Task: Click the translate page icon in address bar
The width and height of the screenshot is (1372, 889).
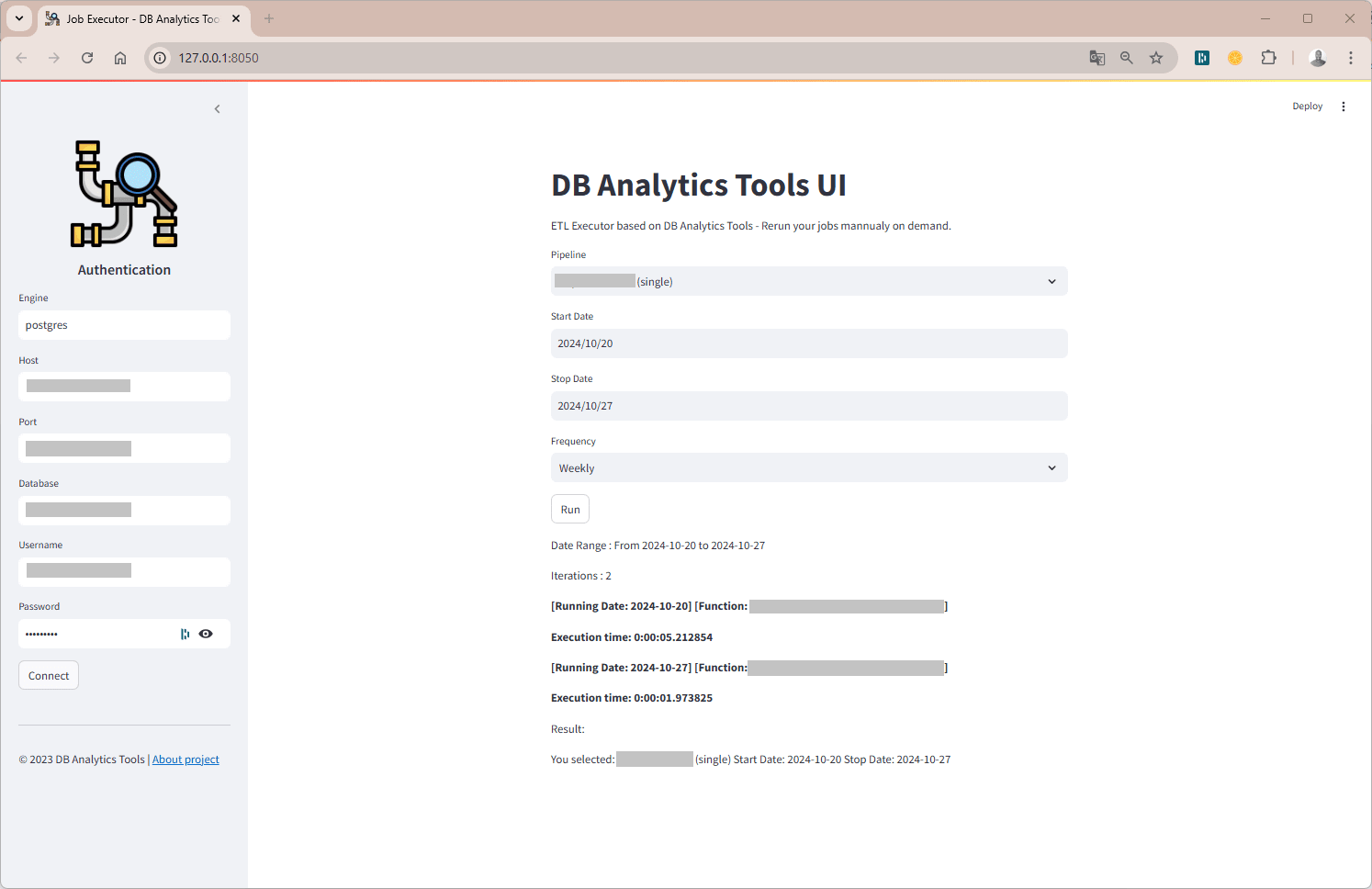Action: click(1097, 58)
